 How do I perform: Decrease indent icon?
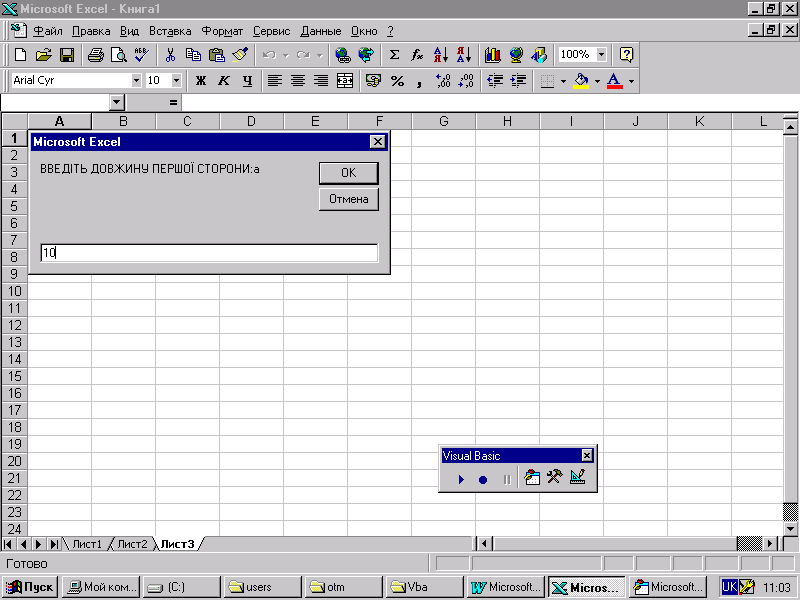tap(495, 81)
